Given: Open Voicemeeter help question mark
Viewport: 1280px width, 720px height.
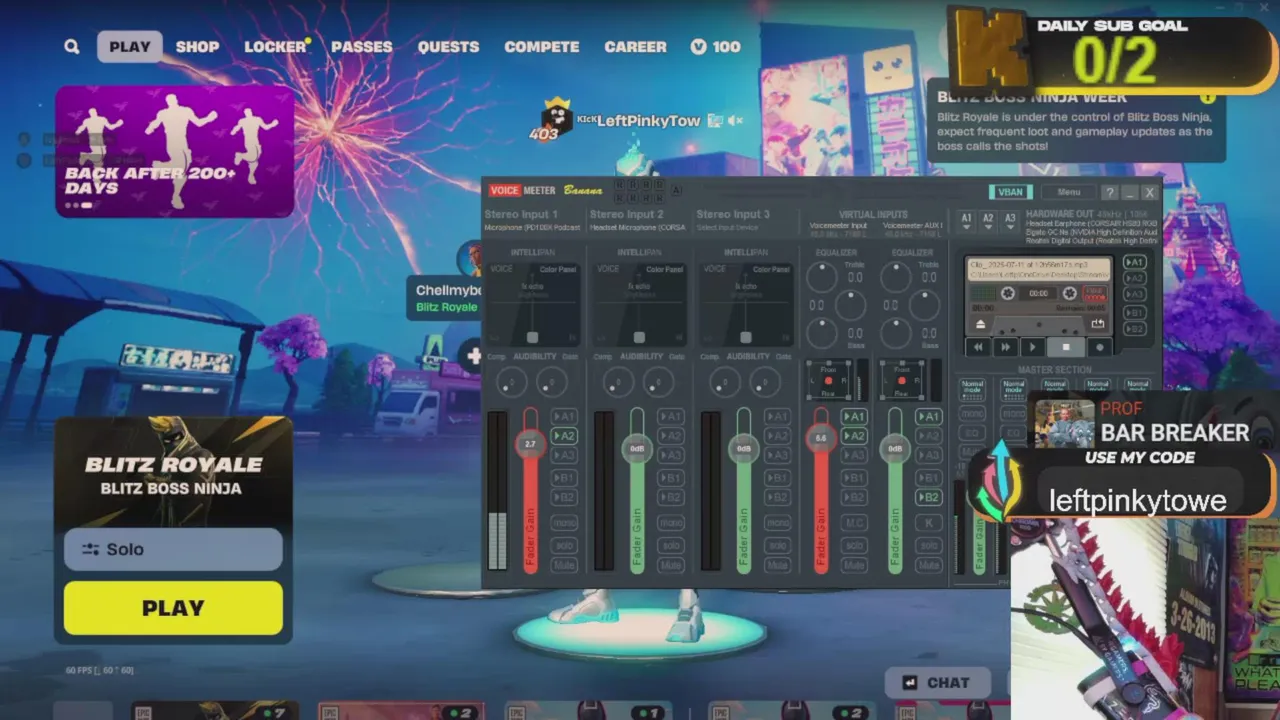Looking at the screenshot, I should click(1110, 192).
